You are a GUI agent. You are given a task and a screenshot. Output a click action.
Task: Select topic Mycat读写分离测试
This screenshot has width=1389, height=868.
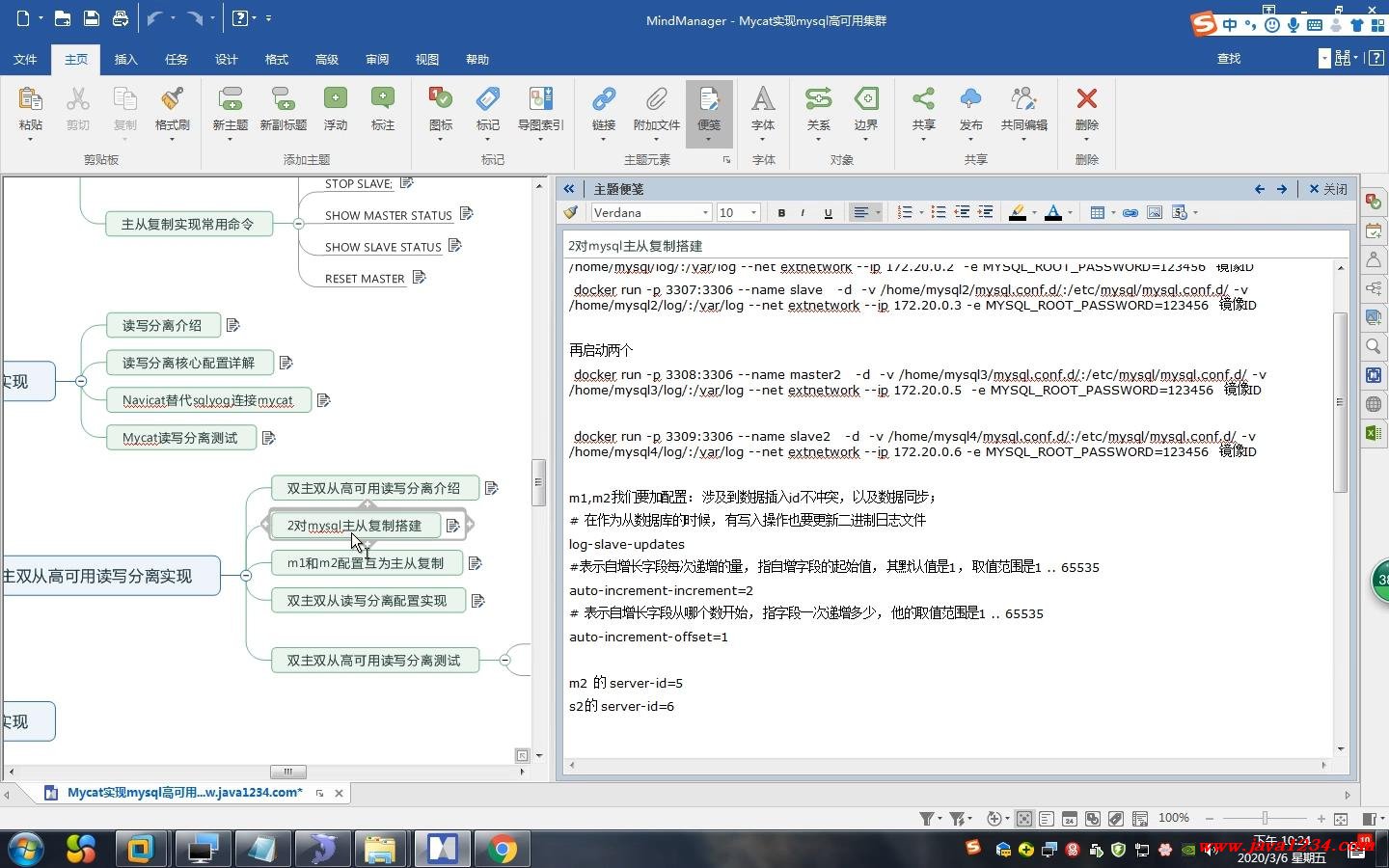(x=180, y=438)
